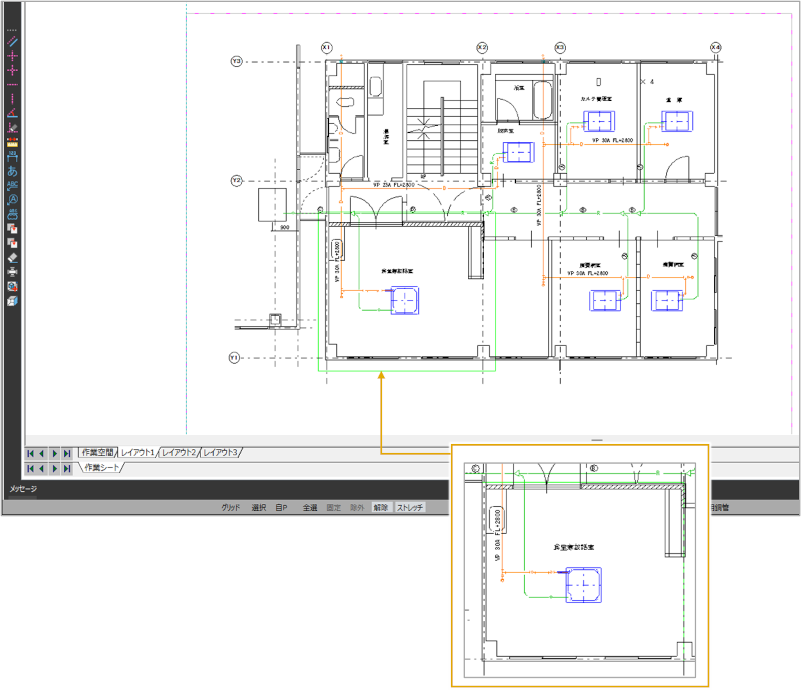Toggle グリッド grid mode in status bar
Screen dimensions: 801x692
tap(231, 508)
